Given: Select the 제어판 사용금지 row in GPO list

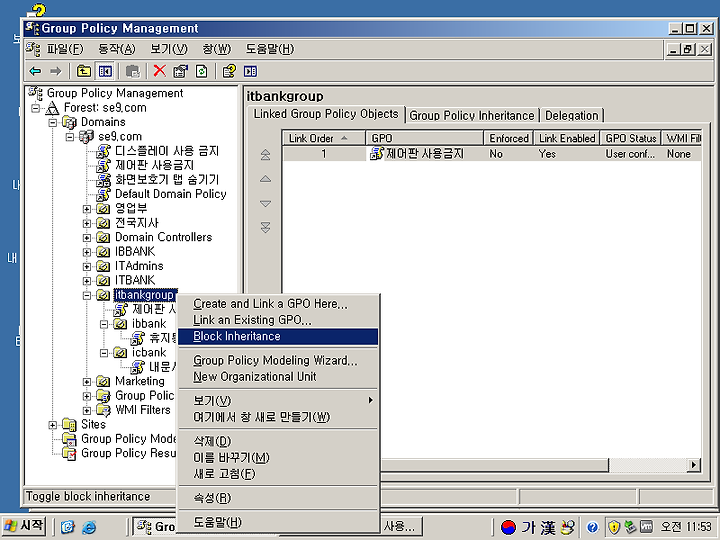Looking at the screenshot, I should point(492,154).
